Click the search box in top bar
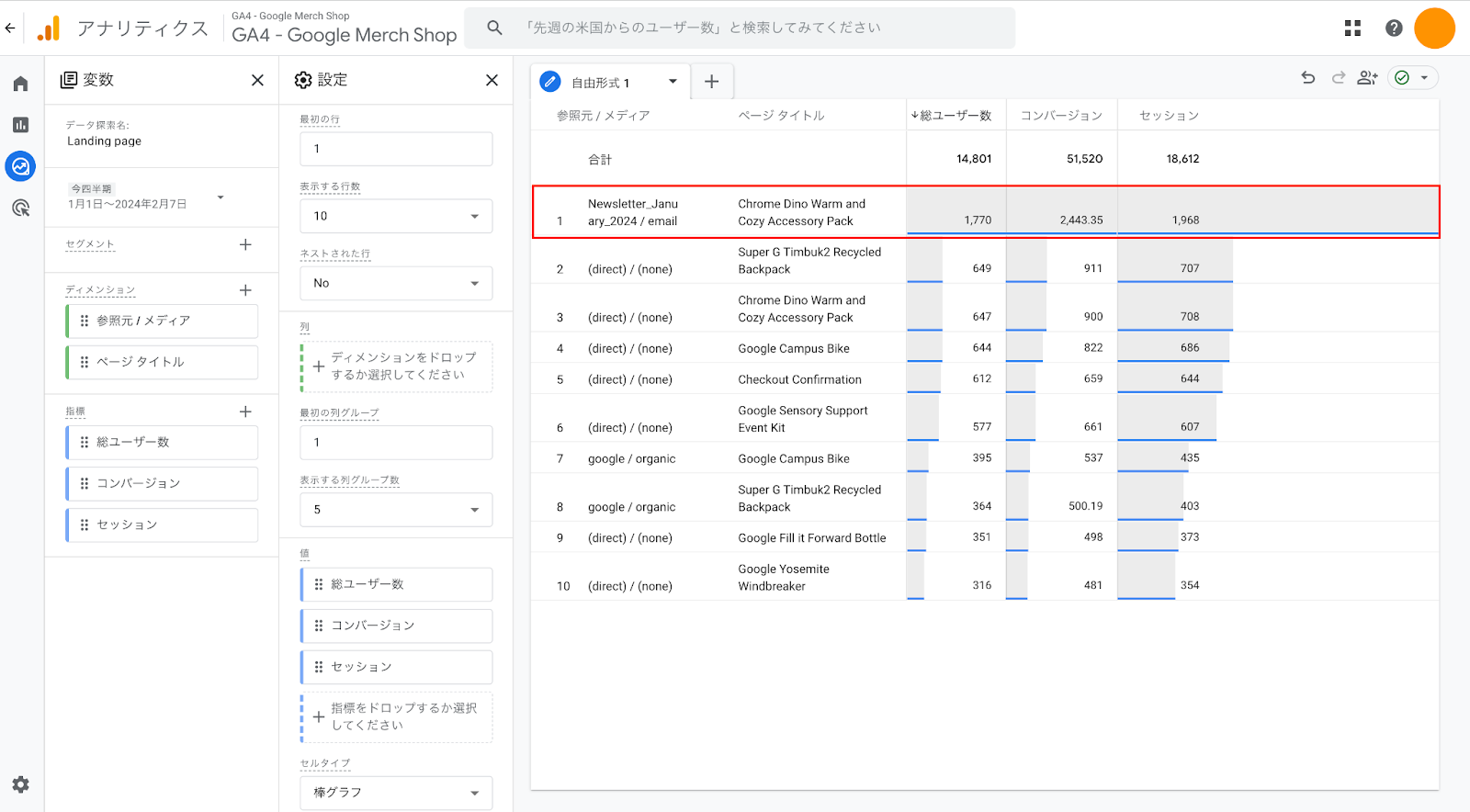1470x812 pixels. pyautogui.click(x=740, y=28)
